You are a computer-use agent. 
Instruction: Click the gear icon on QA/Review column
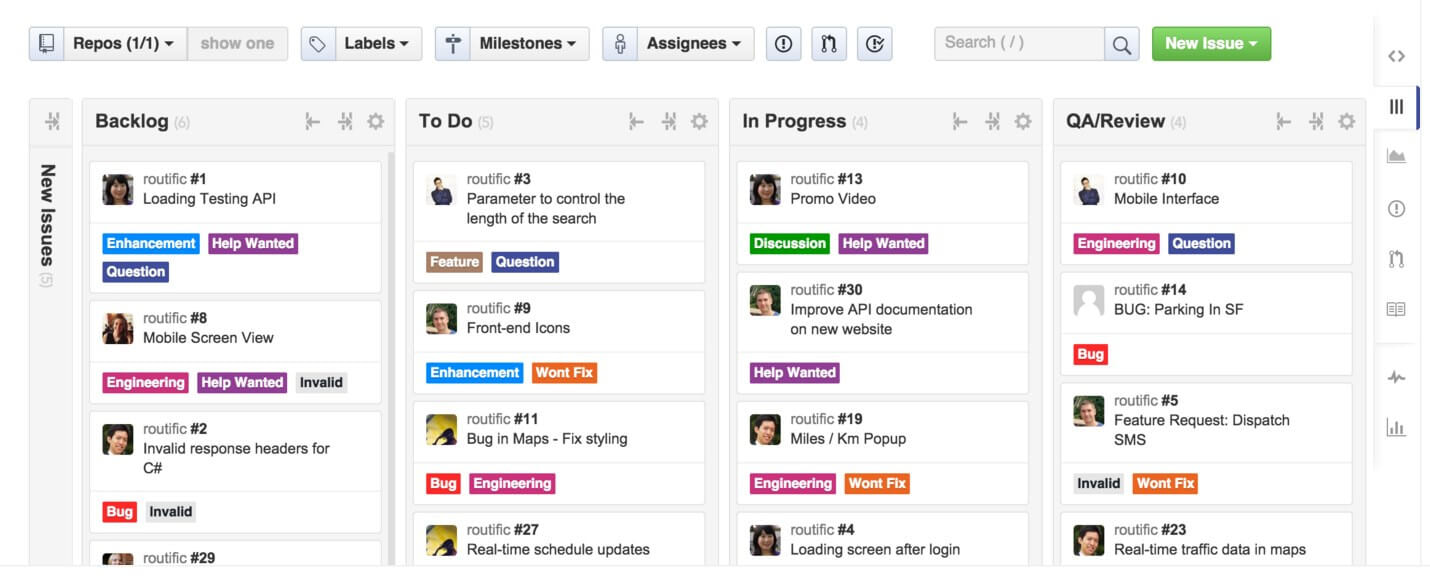(x=1347, y=121)
